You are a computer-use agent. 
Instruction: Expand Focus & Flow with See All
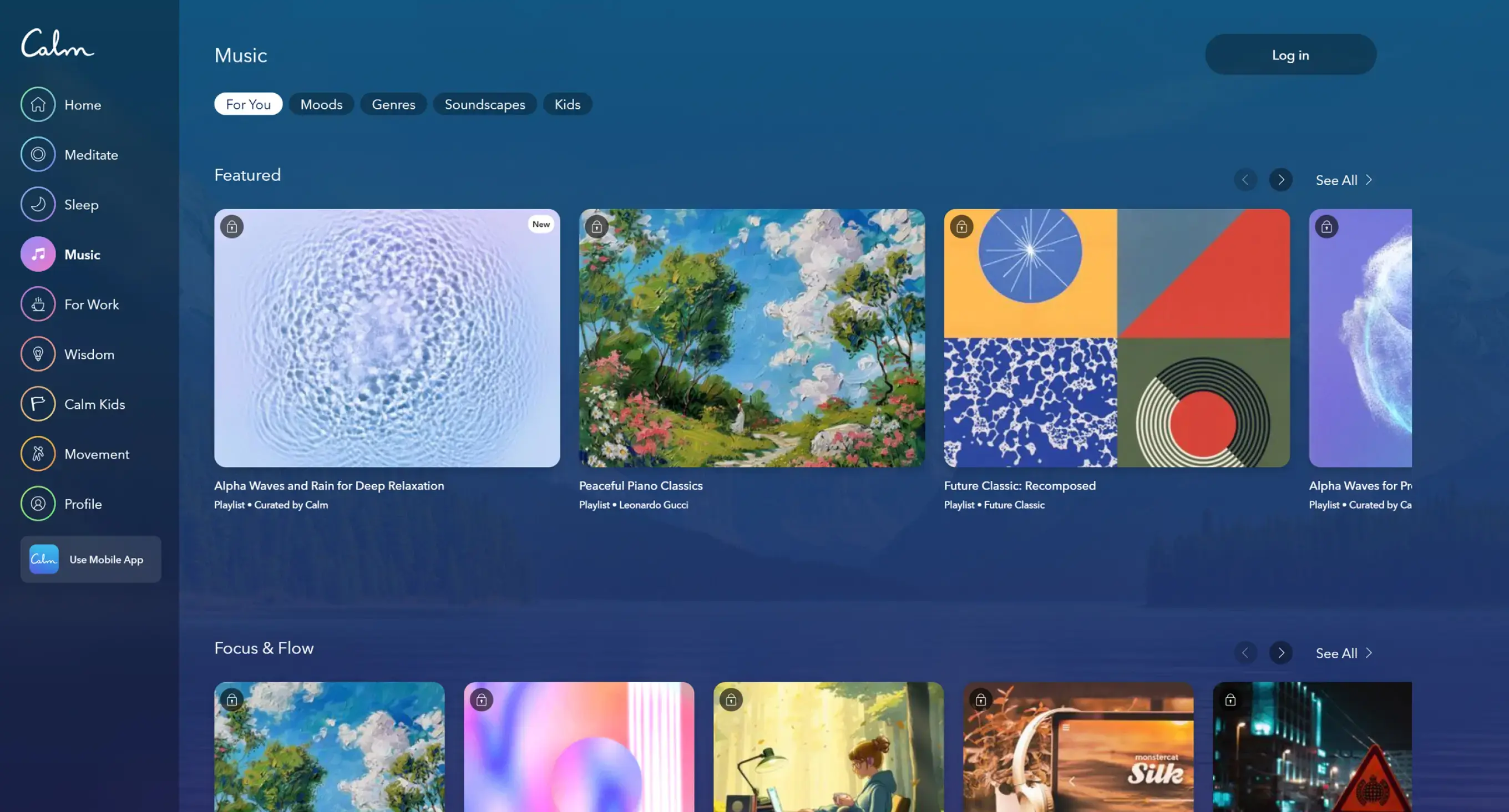[x=1343, y=653]
